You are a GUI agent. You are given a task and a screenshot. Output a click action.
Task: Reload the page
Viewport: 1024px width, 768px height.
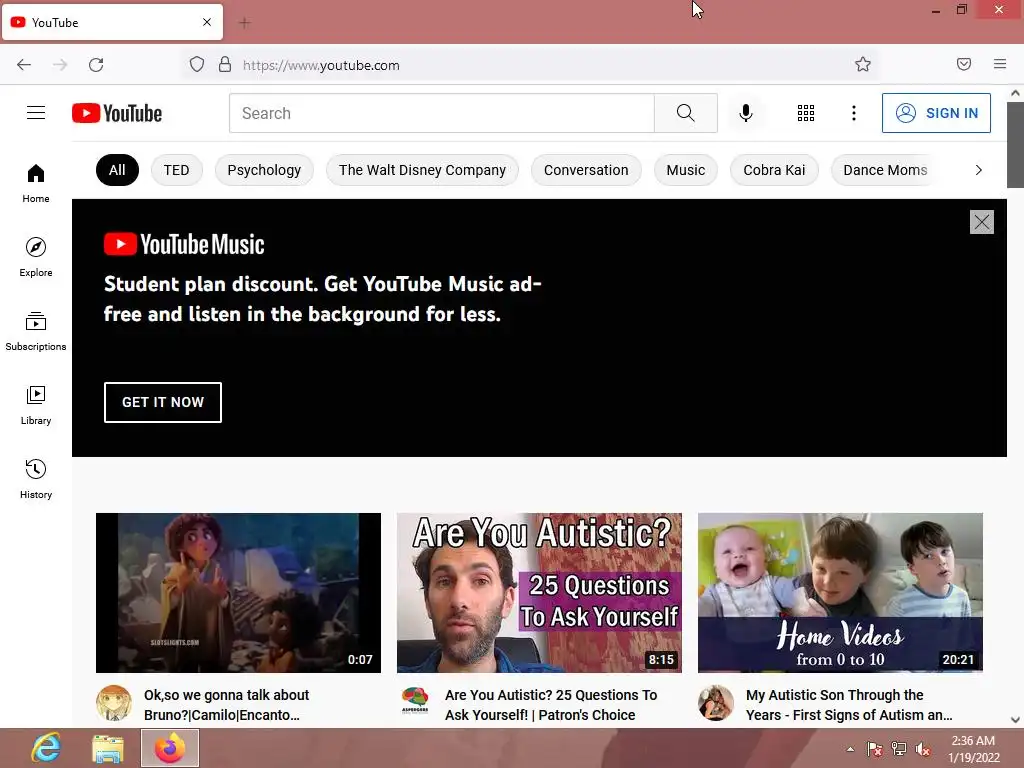click(x=96, y=65)
